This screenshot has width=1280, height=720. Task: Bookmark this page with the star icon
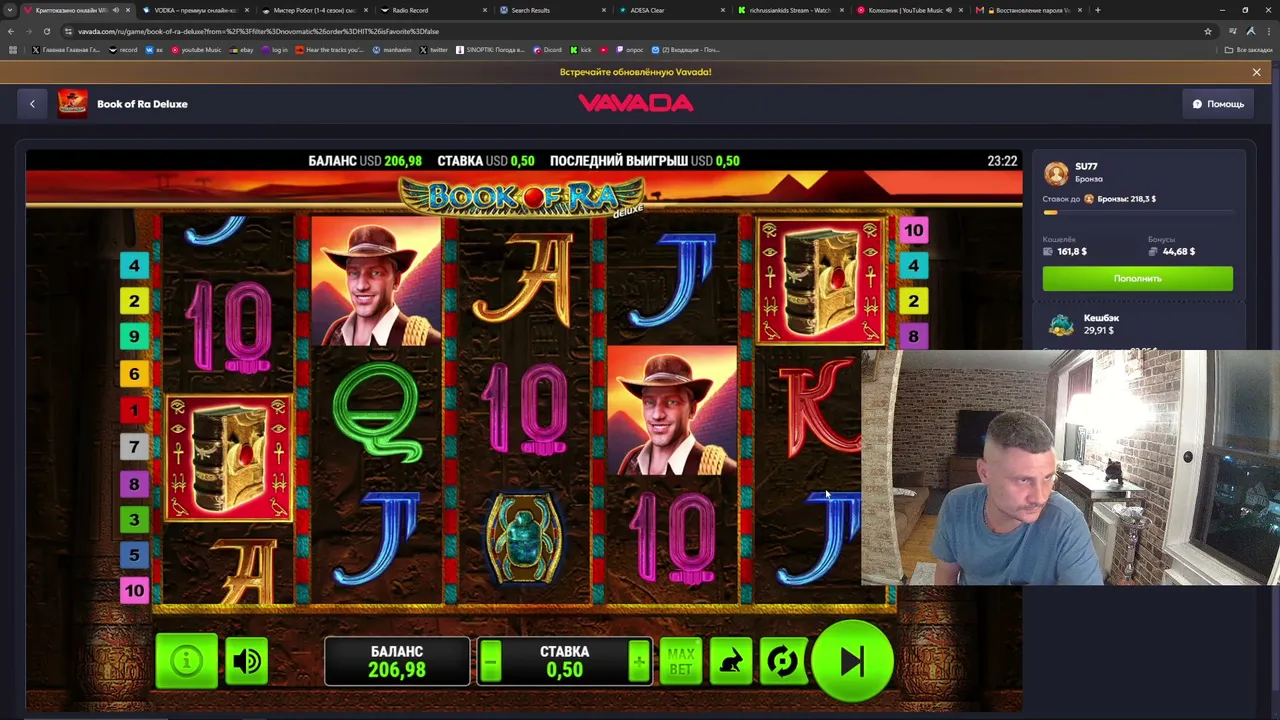point(1208,31)
